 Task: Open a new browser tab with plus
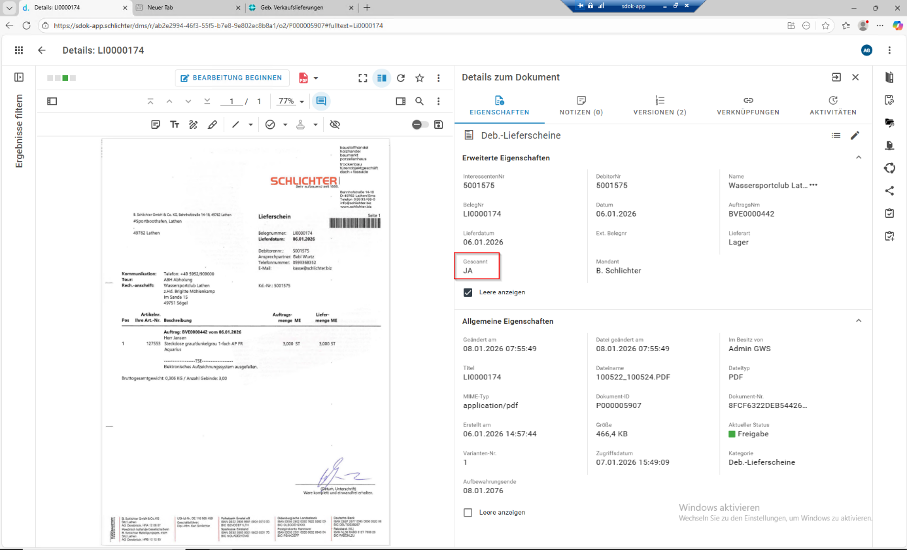[x=367, y=8]
